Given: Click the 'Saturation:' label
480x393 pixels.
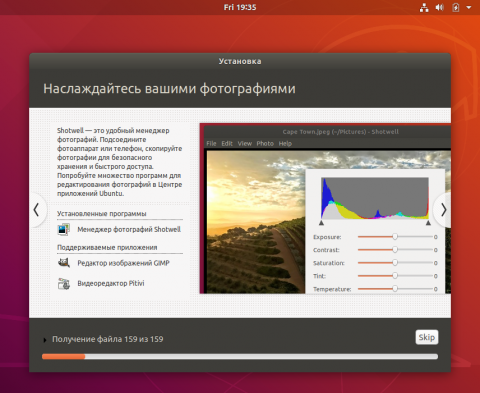Looking at the screenshot, I should click(x=329, y=263).
